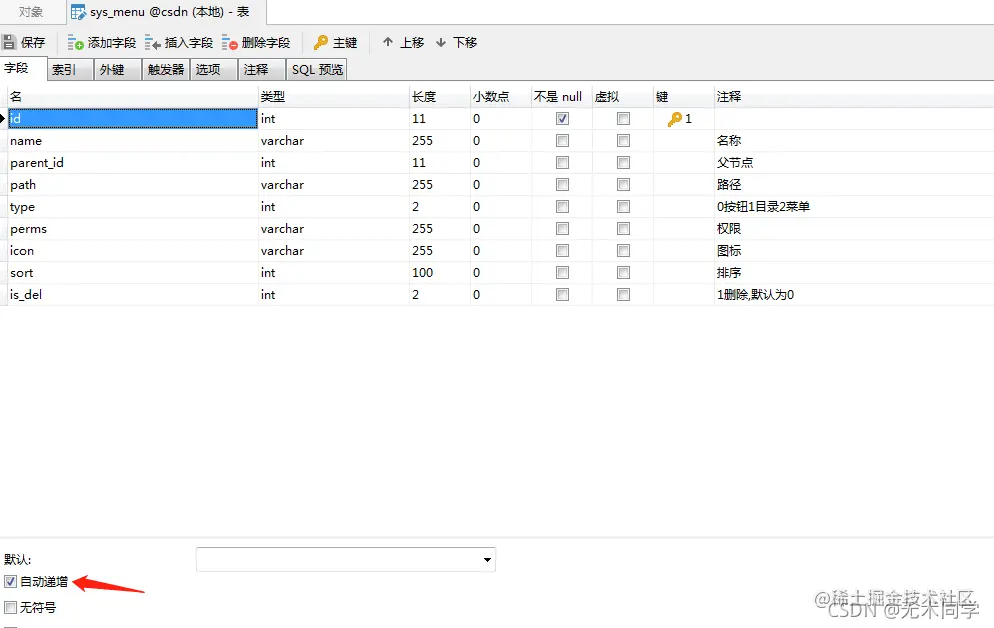
Task: Click length 2 in type row
Action: 415,207
